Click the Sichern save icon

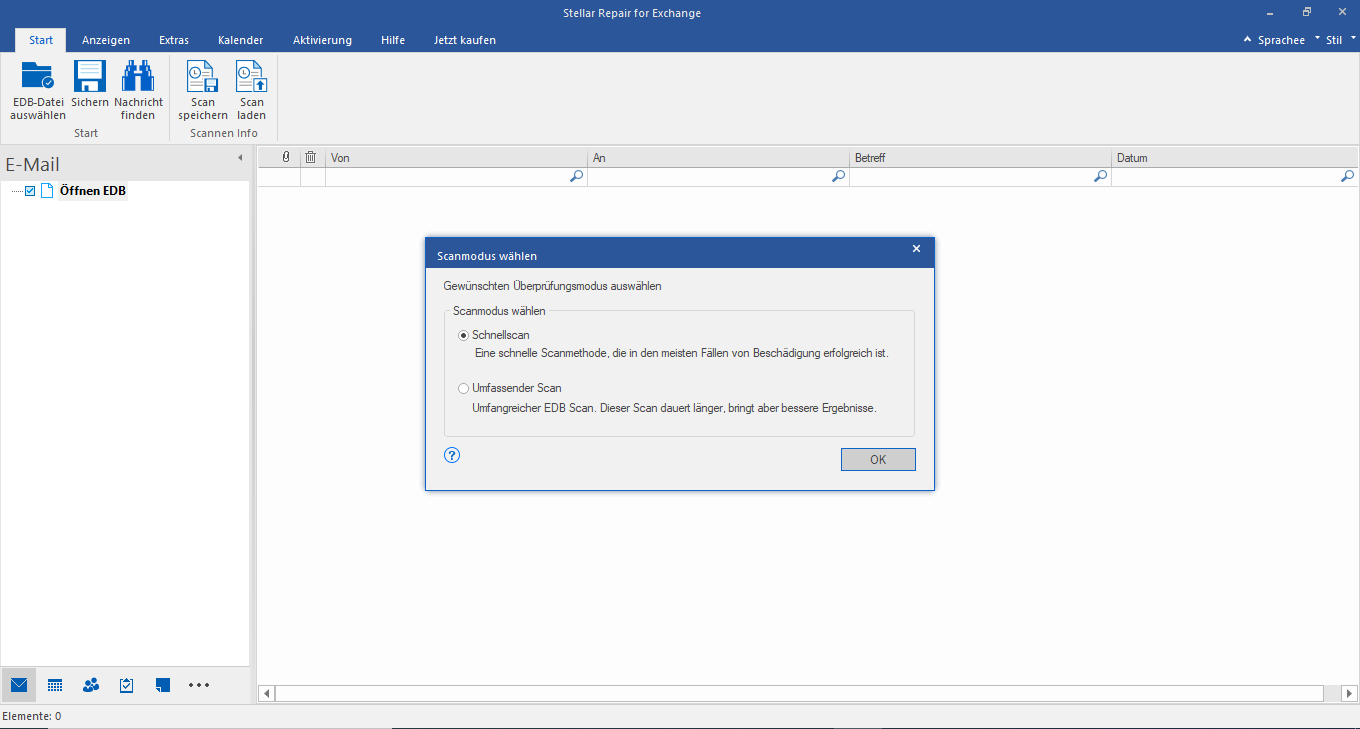pos(90,78)
